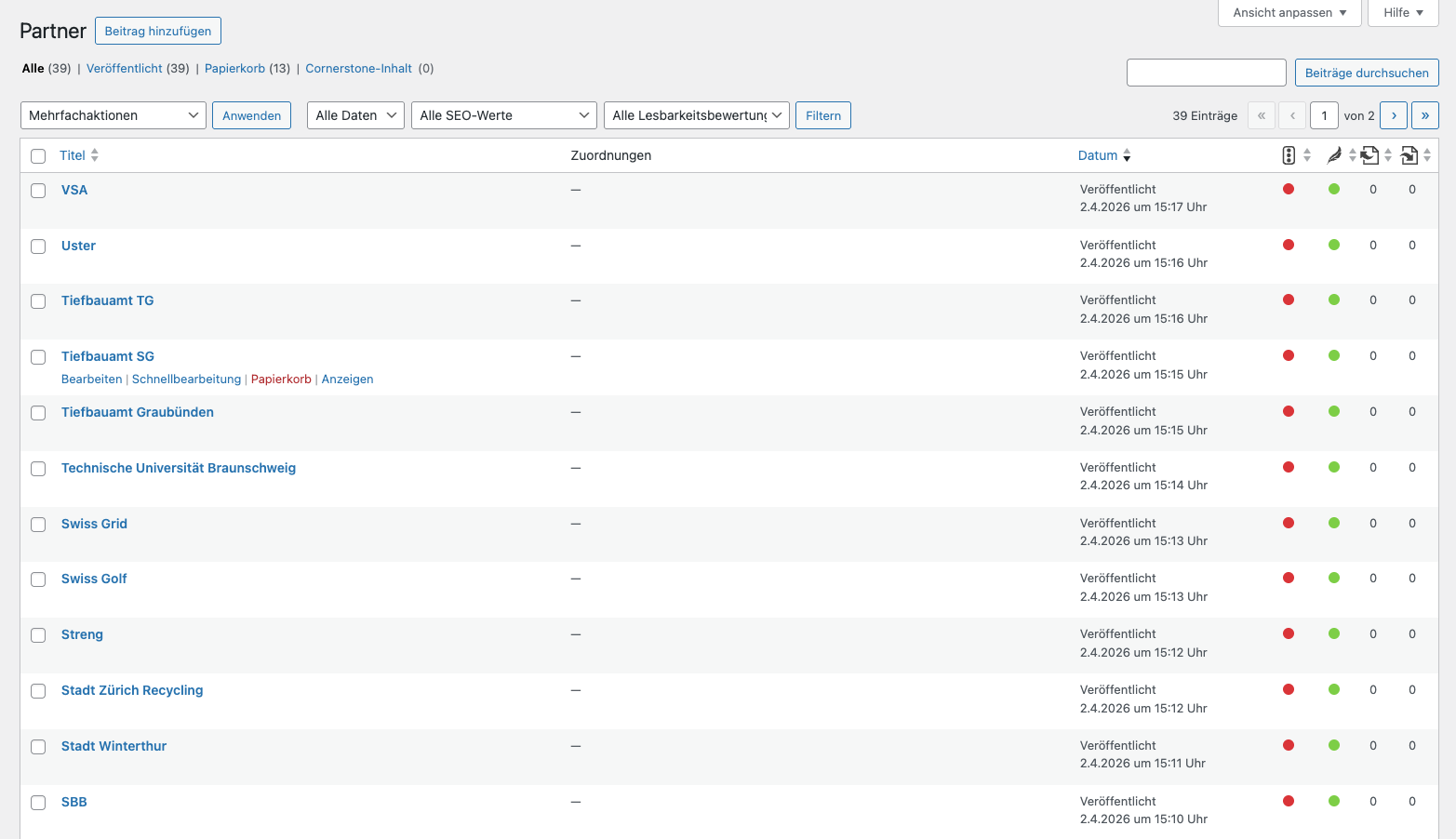Select all posts checkbox in header
The height and width of the screenshot is (839, 1456).
tap(38, 156)
